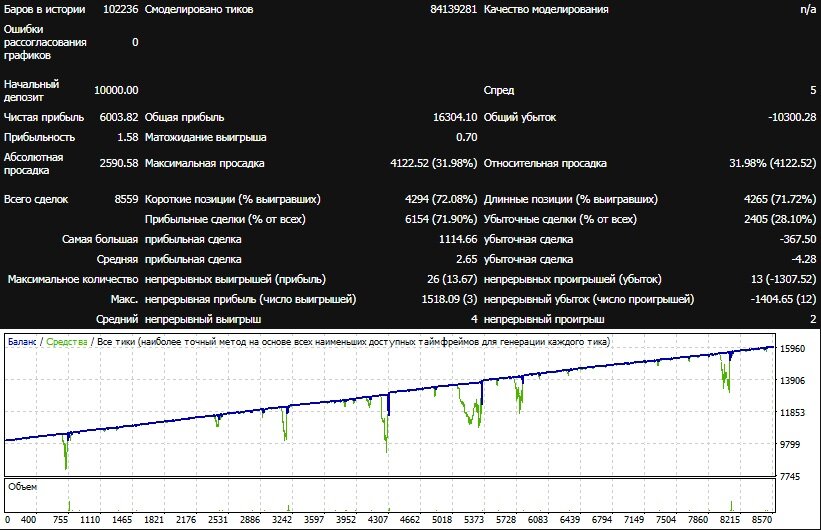Image resolution: width=821 pixels, height=530 pixels.
Task: Select short positions value 4294 (72.08%)
Action: click(x=441, y=200)
